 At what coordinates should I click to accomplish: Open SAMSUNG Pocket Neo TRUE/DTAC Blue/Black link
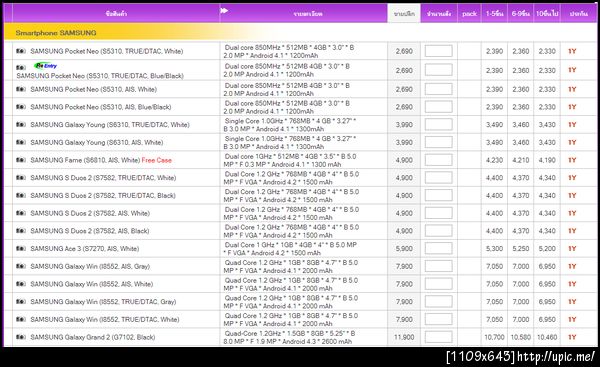point(100,76)
